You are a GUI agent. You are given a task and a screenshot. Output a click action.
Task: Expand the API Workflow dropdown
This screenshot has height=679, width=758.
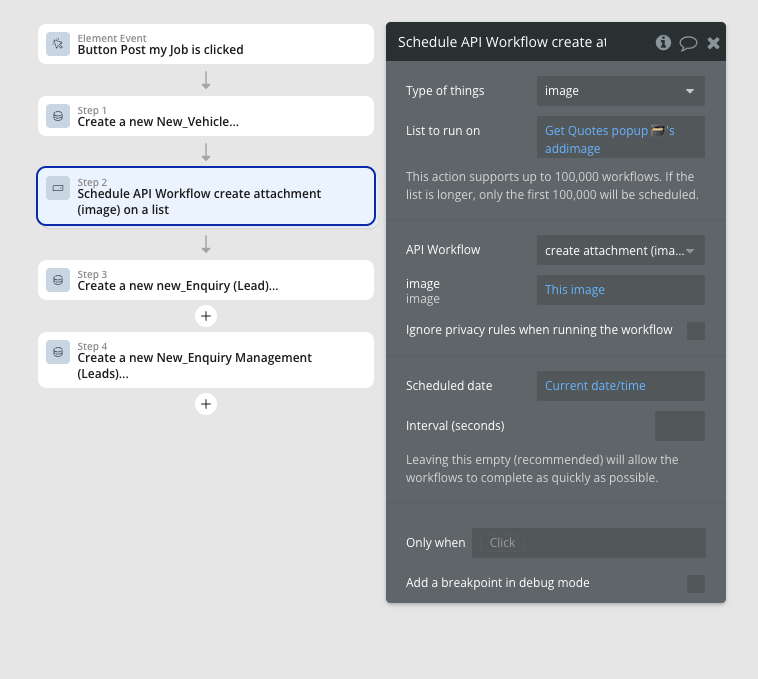[620, 250]
